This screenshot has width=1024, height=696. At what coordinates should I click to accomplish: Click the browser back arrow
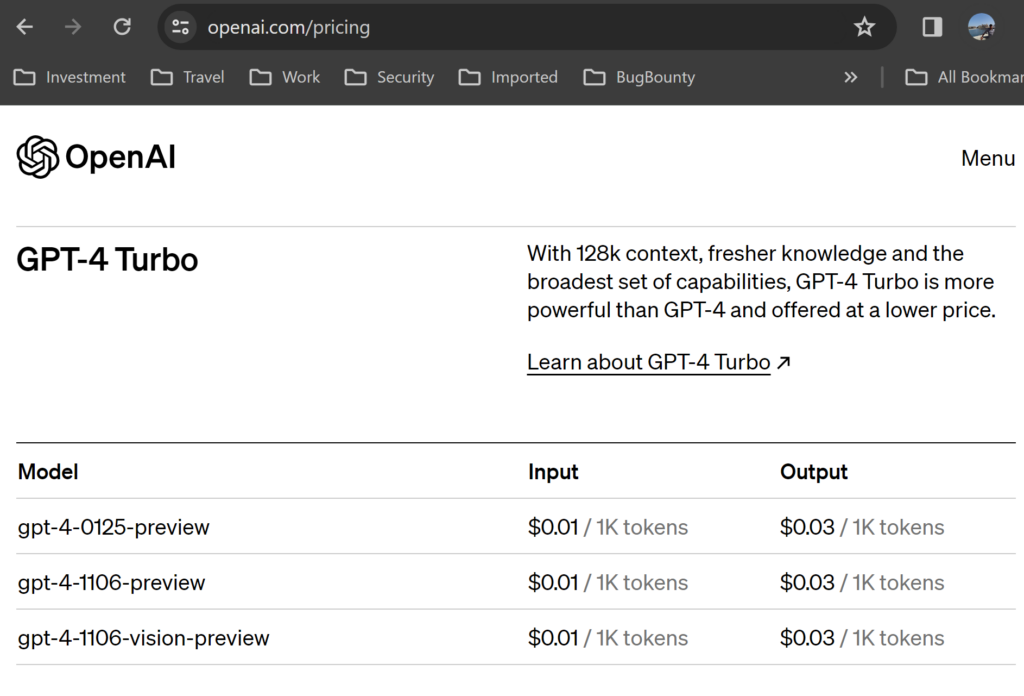(x=25, y=27)
